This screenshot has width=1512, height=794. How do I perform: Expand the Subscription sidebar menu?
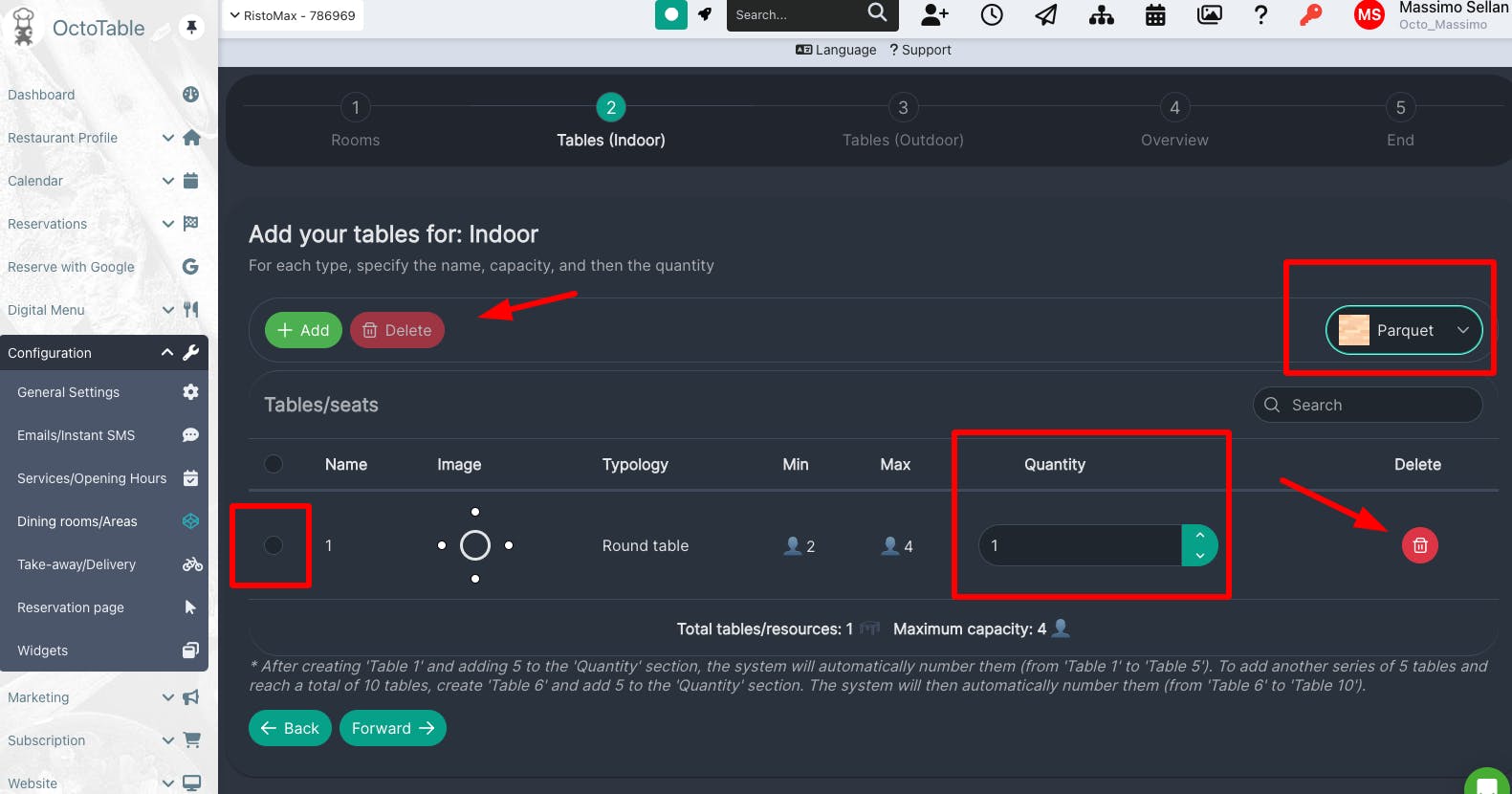[103, 740]
